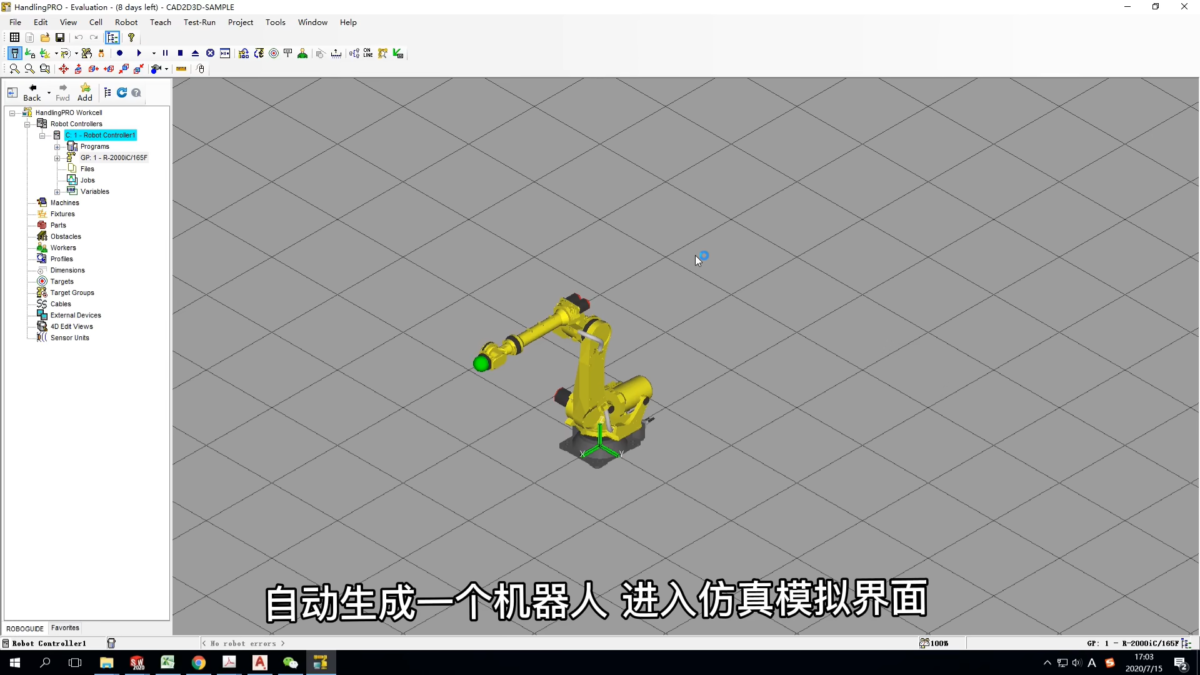Click the navigator help question icon

[x=136, y=92]
